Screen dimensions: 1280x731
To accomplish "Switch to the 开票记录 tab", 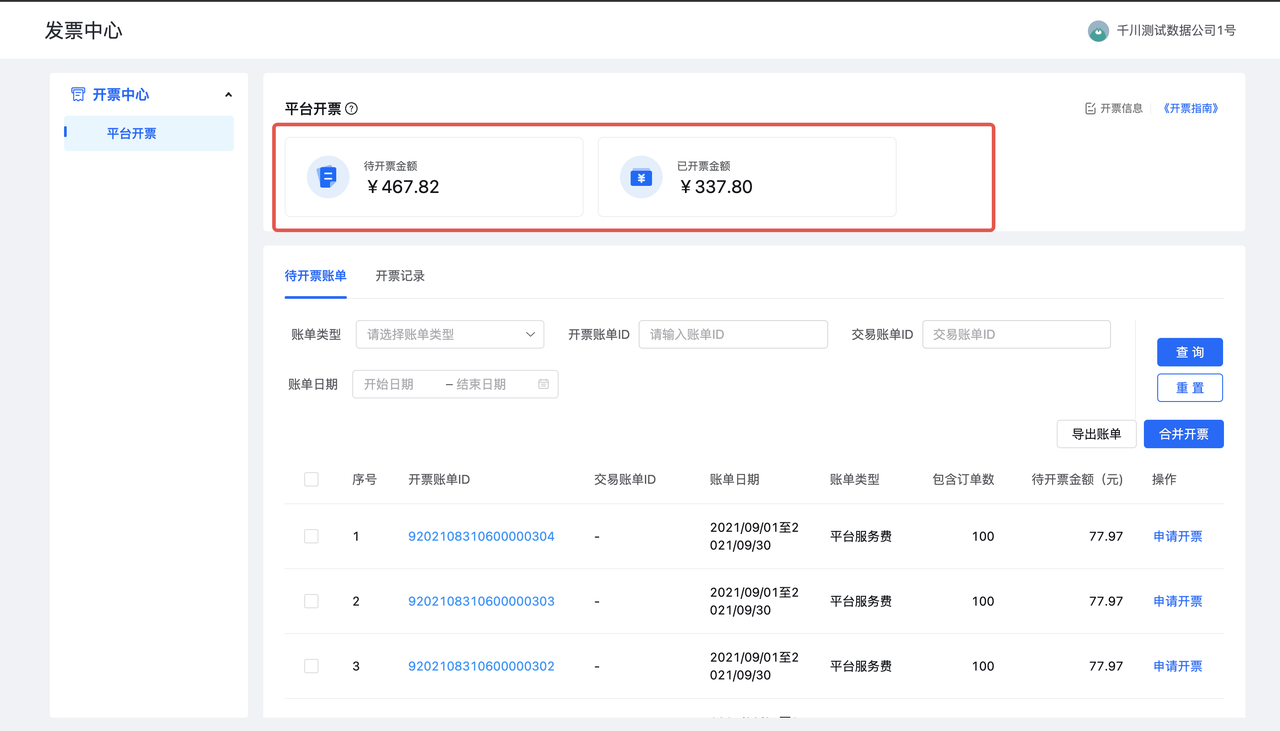I will pos(400,276).
